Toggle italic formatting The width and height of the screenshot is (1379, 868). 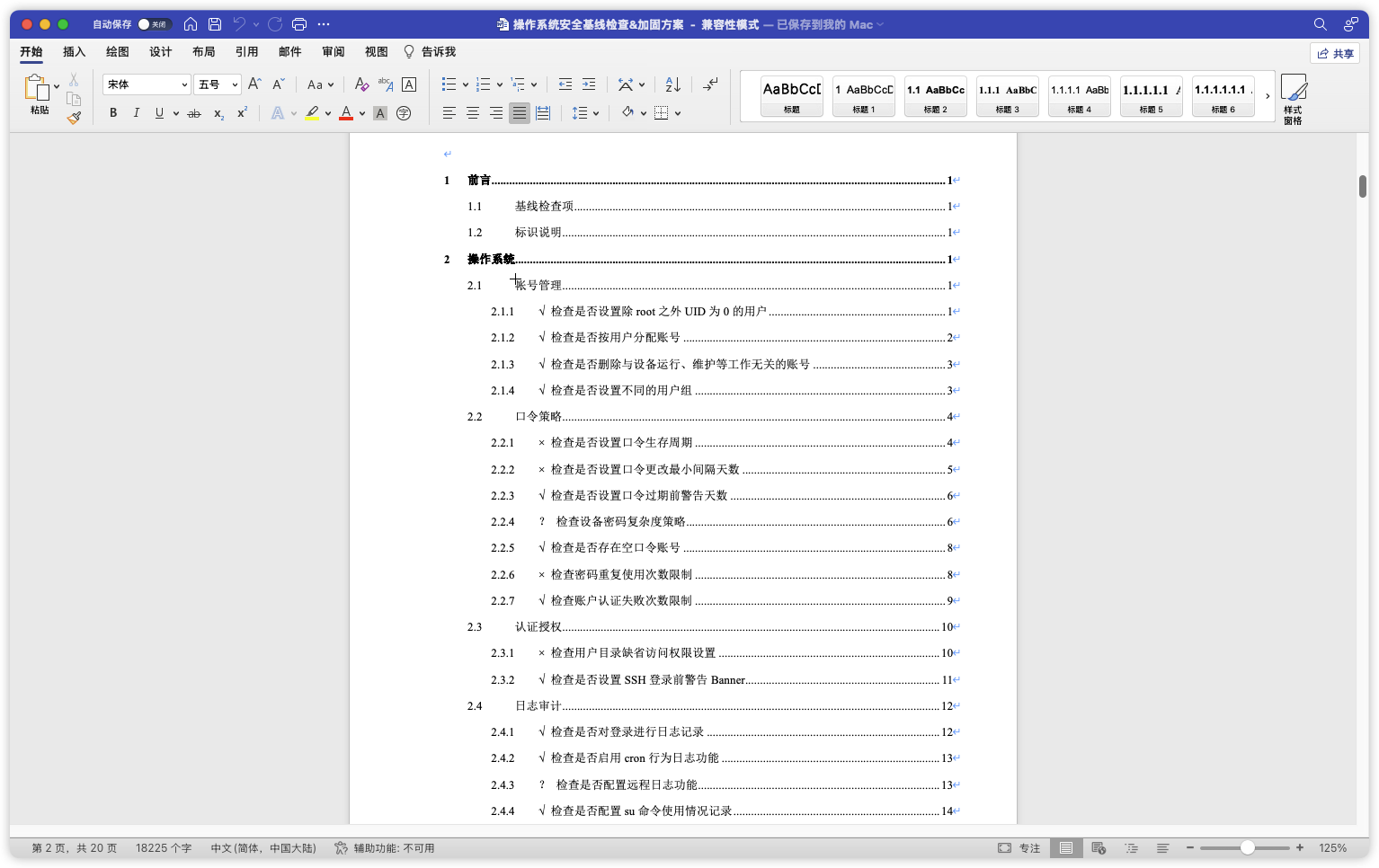[x=136, y=113]
